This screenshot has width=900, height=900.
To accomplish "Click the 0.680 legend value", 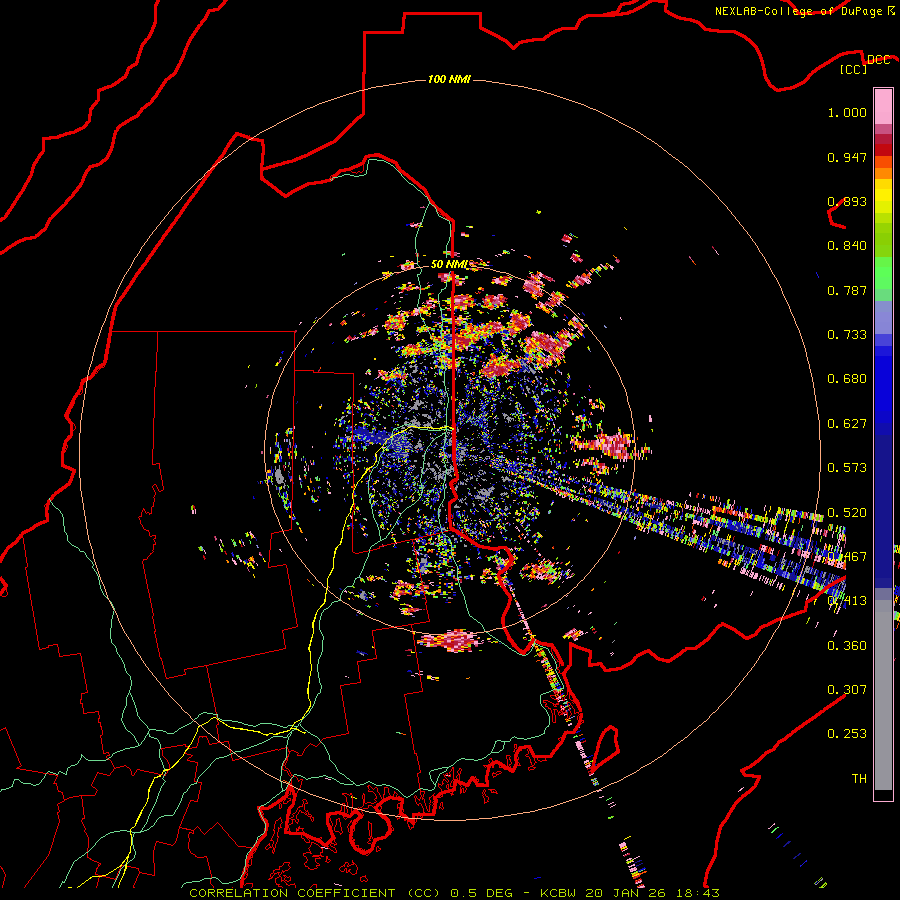I will click(x=847, y=379).
